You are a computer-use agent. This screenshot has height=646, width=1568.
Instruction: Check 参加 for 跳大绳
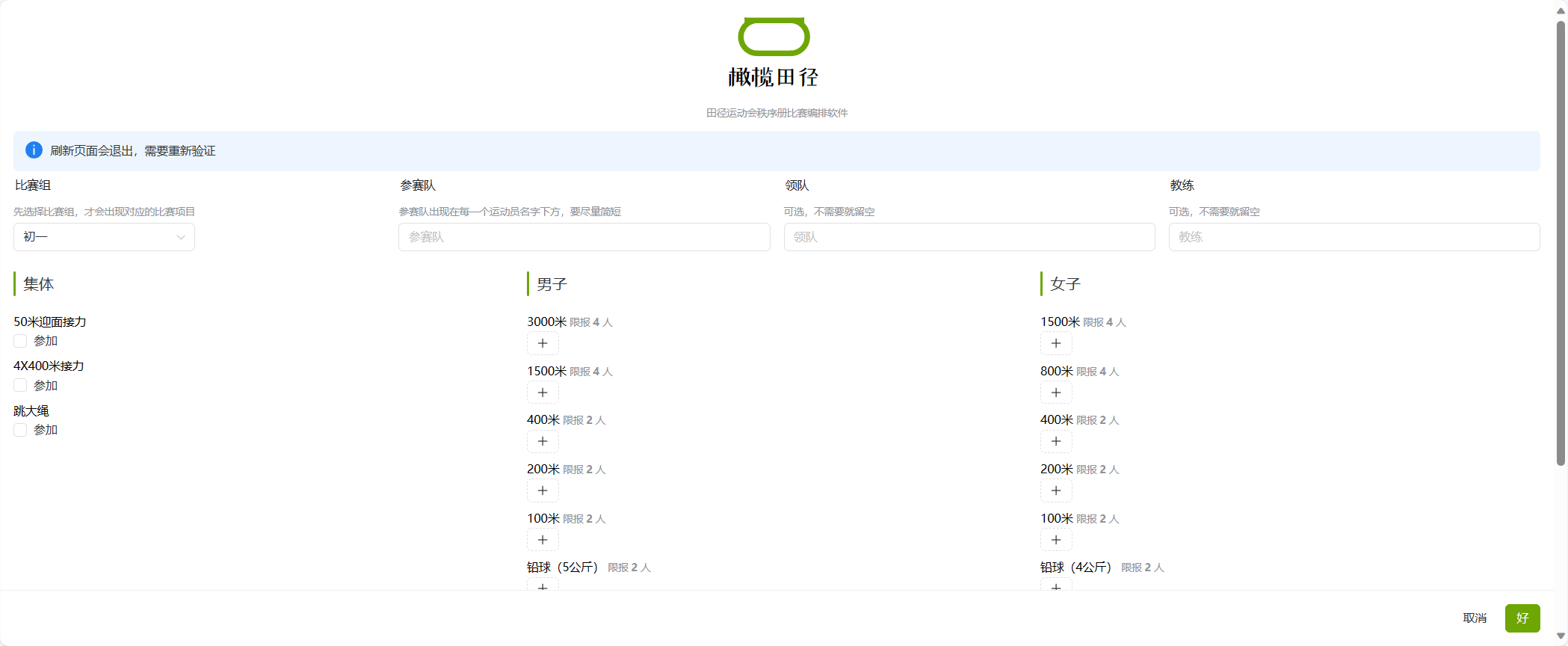20,430
